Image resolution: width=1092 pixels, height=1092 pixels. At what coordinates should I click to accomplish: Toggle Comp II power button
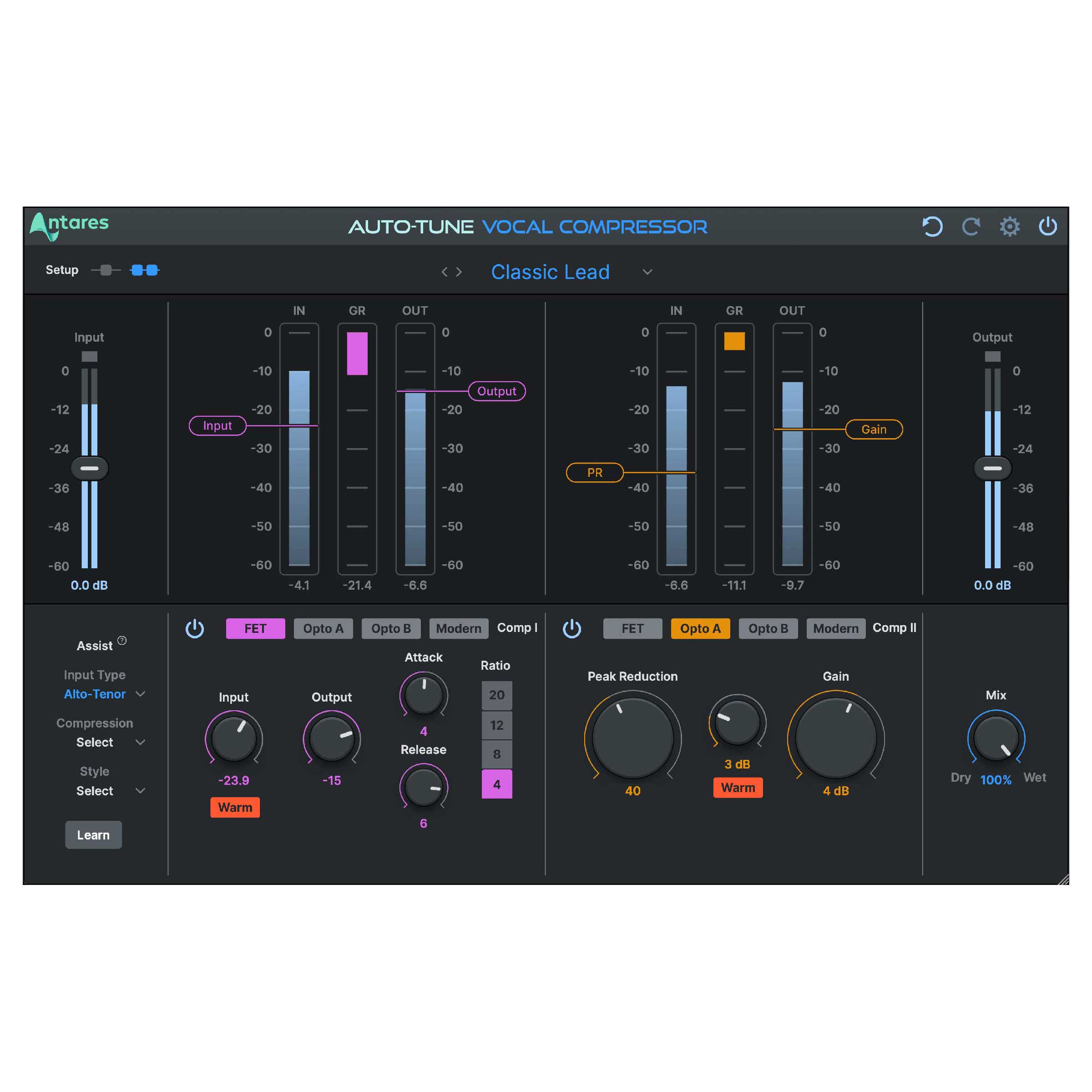pos(572,628)
